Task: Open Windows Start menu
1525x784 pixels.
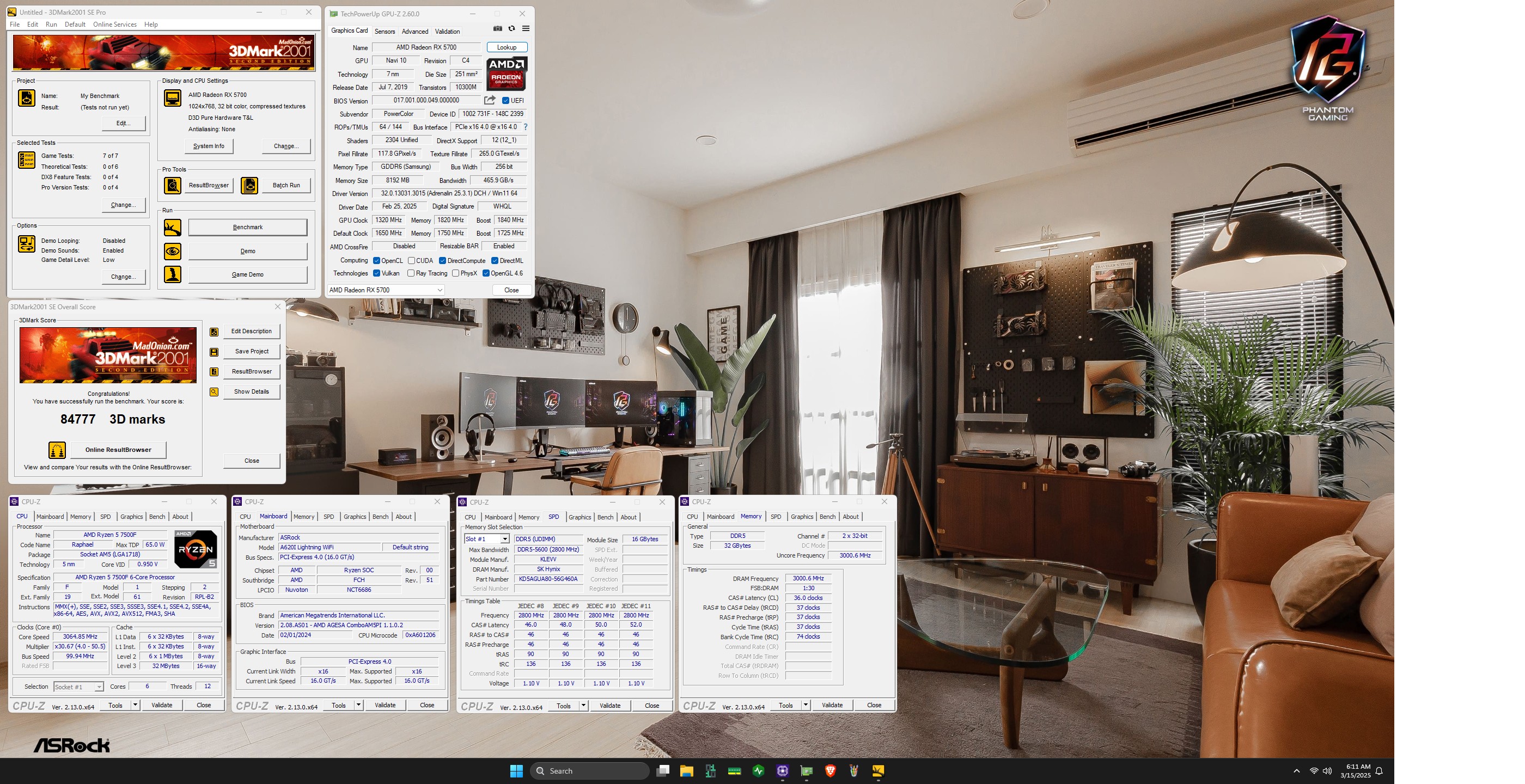Action: pyautogui.click(x=516, y=771)
